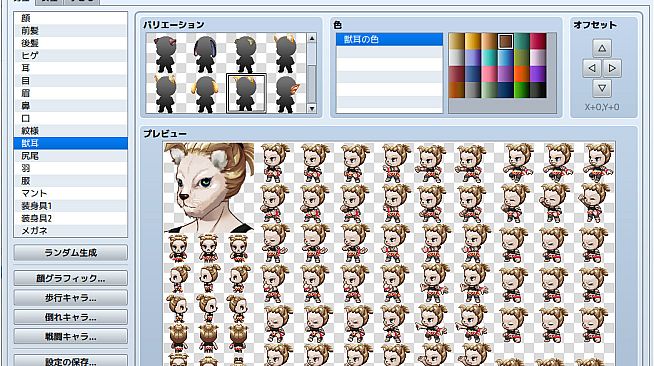Pick the long drooping blue rabbit ears variation
Image resolution: width=654 pixels, height=366 pixels.
[x=206, y=54]
